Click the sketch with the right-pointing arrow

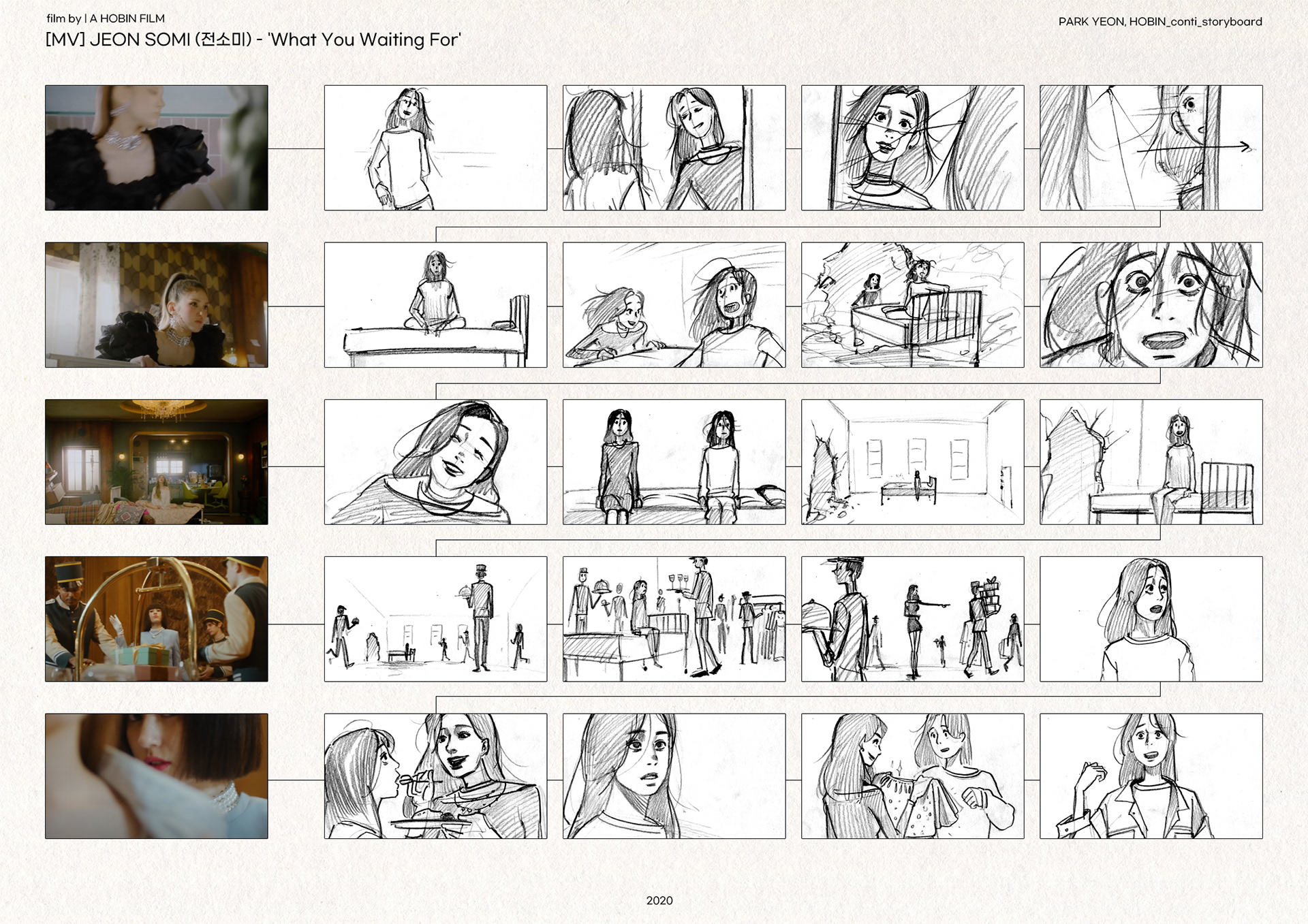(x=1151, y=147)
